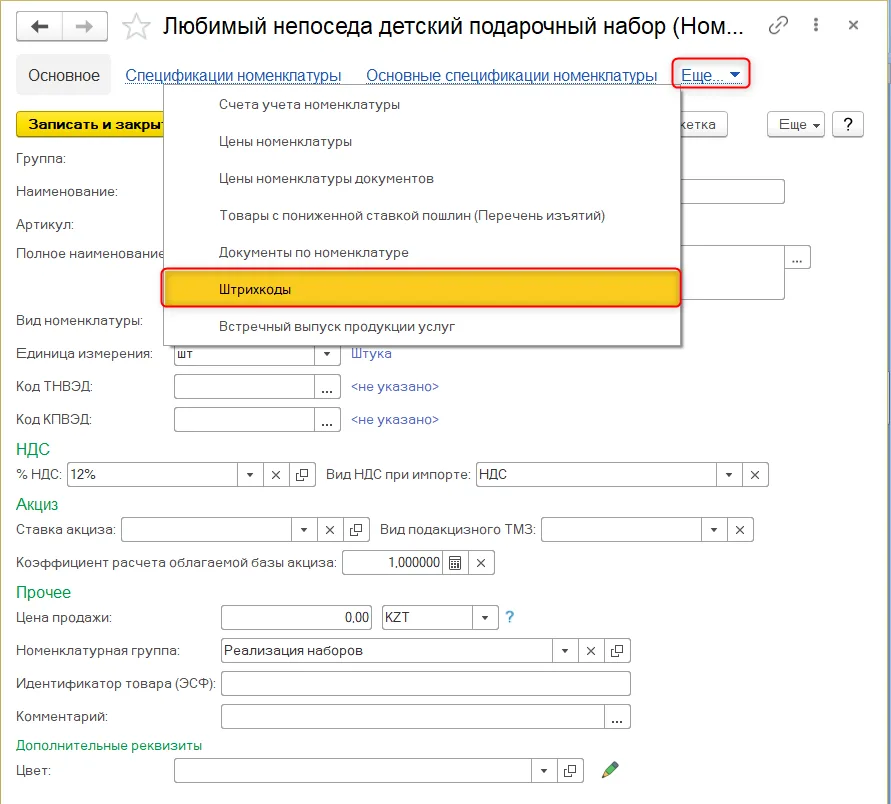Go back with the left arrow button
This screenshot has height=804, width=891.
(39, 26)
